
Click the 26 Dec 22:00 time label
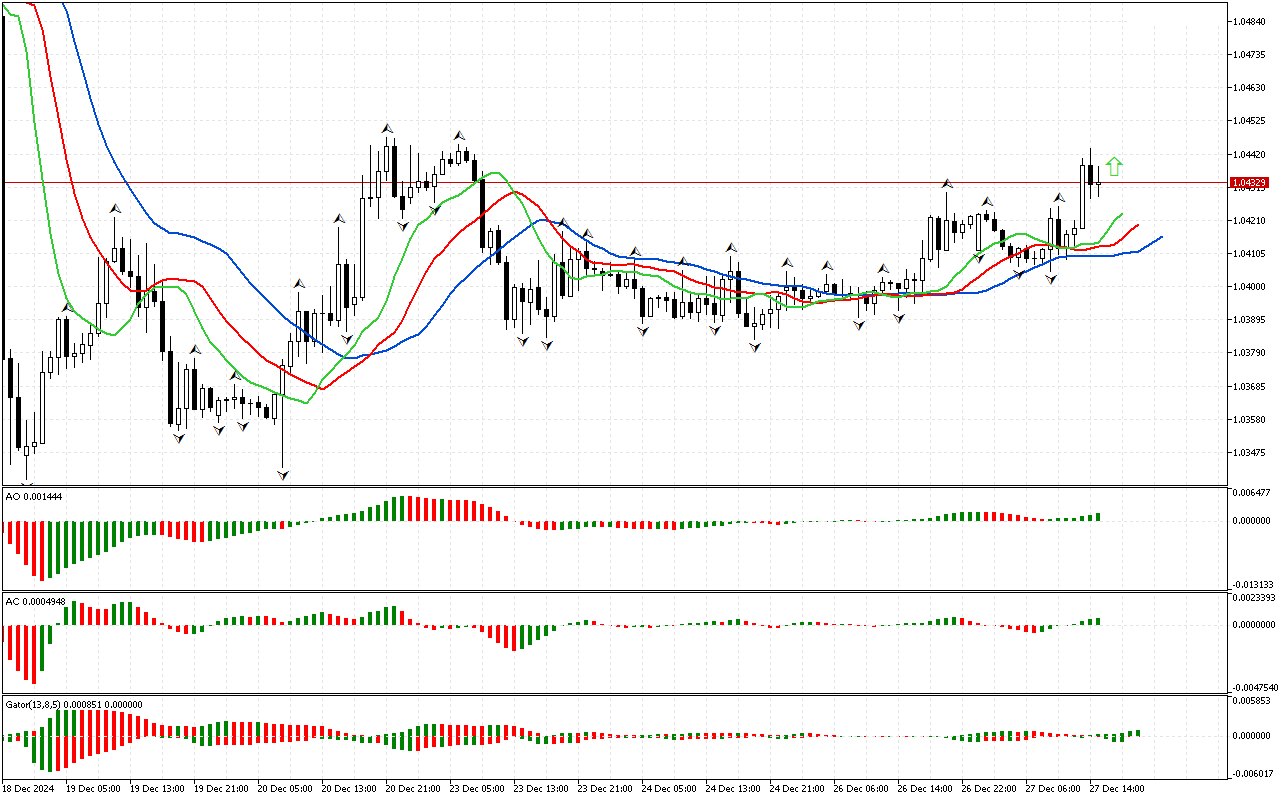989,789
